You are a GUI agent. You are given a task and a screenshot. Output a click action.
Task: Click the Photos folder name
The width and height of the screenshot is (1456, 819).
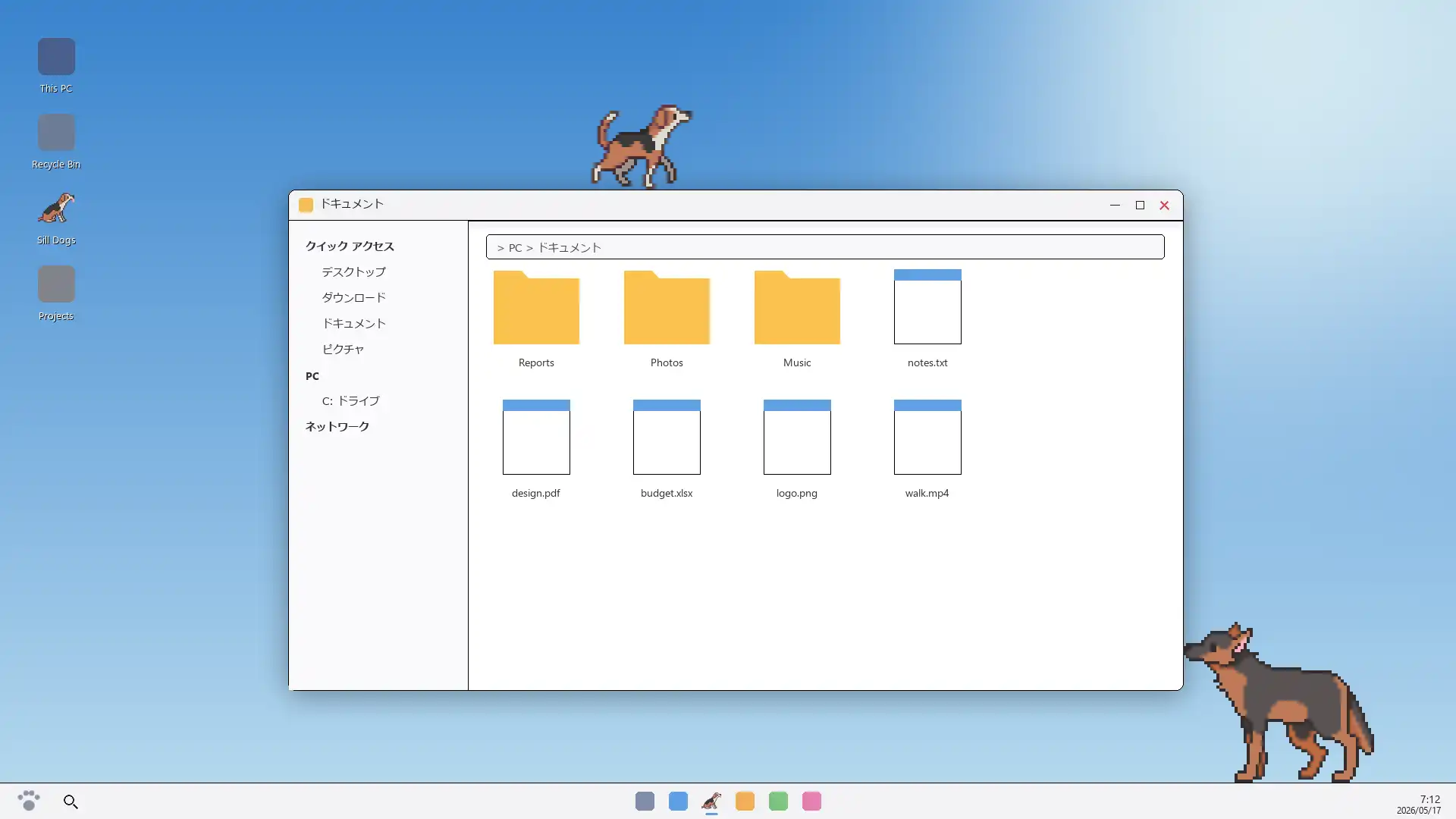(x=667, y=362)
